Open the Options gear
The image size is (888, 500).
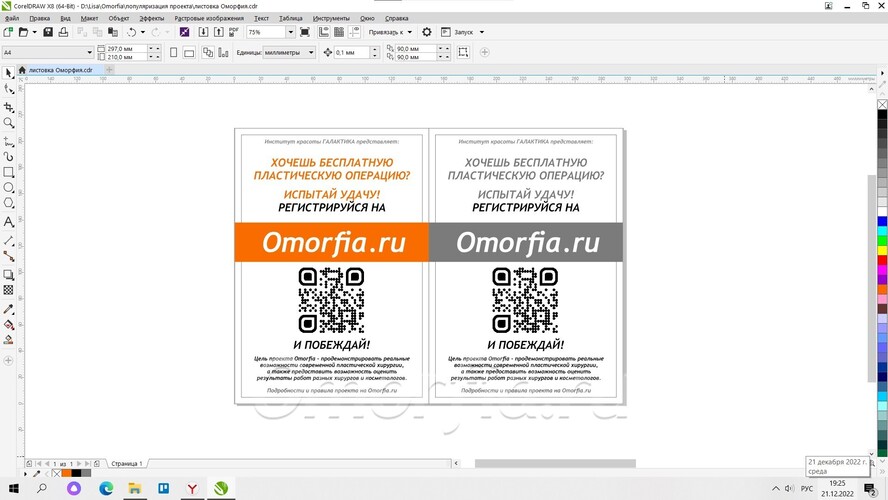pyautogui.click(x=427, y=32)
